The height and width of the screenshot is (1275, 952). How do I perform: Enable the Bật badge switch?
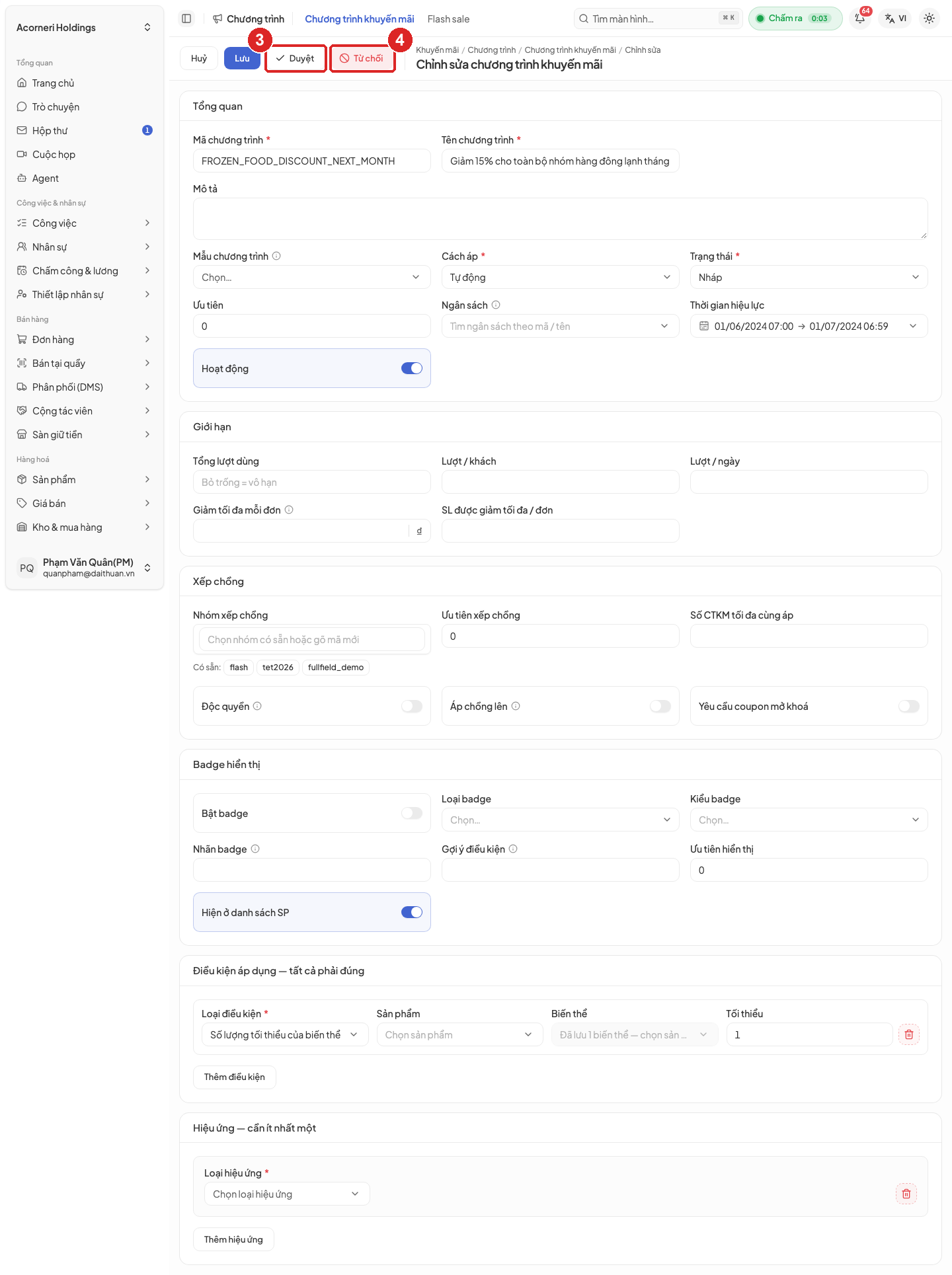pyautogui.click(x=412, y=813)
